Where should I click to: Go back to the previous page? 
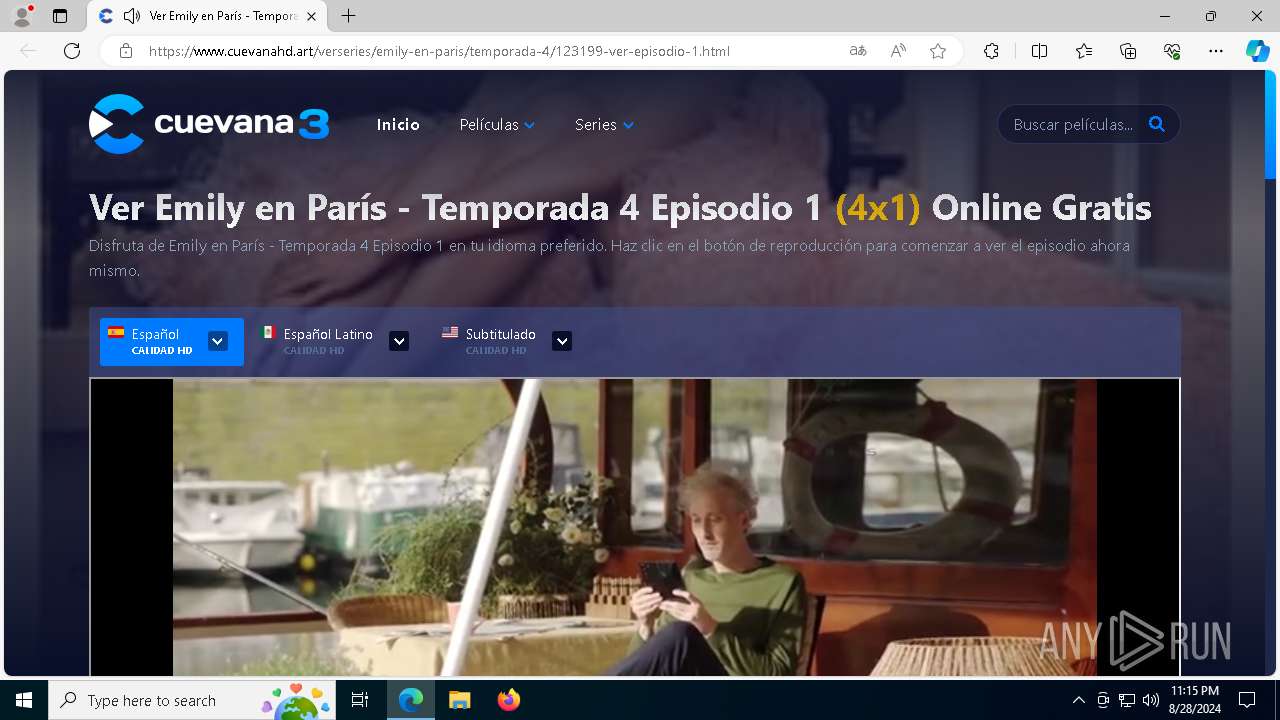coord(28,51)
